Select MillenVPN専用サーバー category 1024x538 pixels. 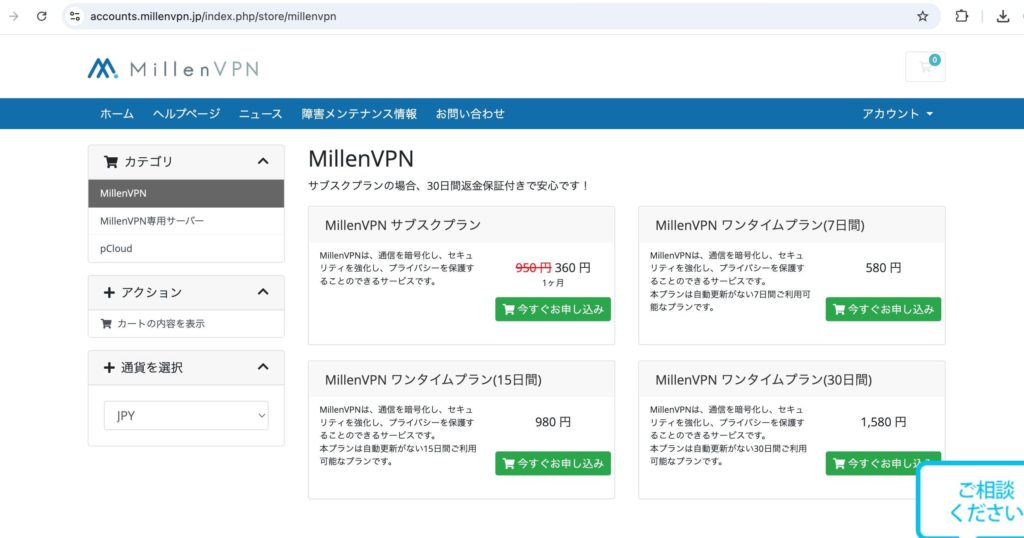[x=186, y=221]
